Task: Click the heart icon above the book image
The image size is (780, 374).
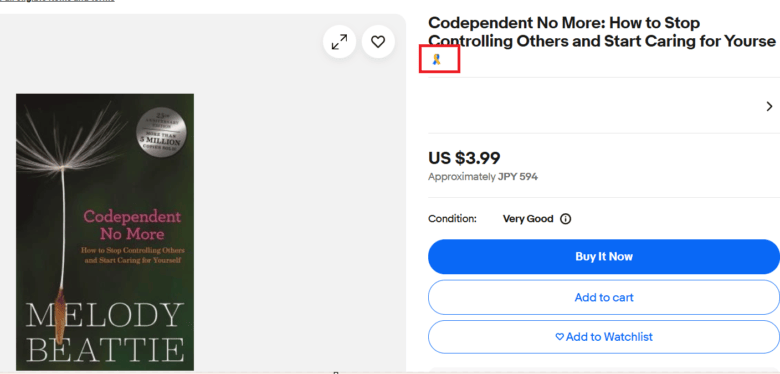Action: pos(378,42)
